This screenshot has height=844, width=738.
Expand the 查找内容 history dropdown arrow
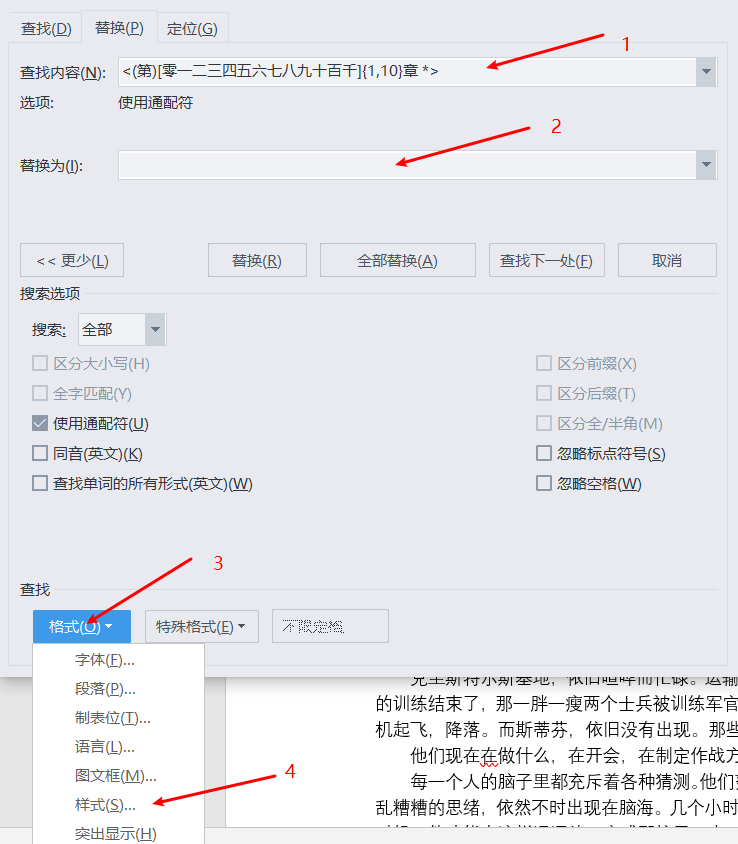click(x=706, y=72)
